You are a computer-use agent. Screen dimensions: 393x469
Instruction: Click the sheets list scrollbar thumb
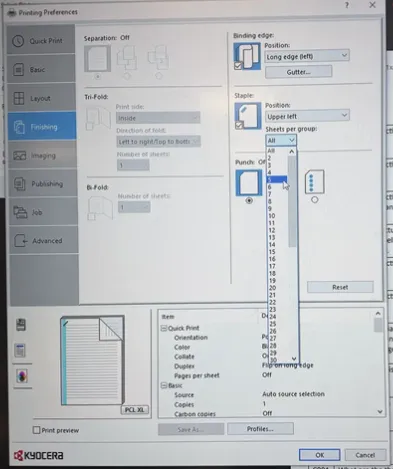coord(292,202)
